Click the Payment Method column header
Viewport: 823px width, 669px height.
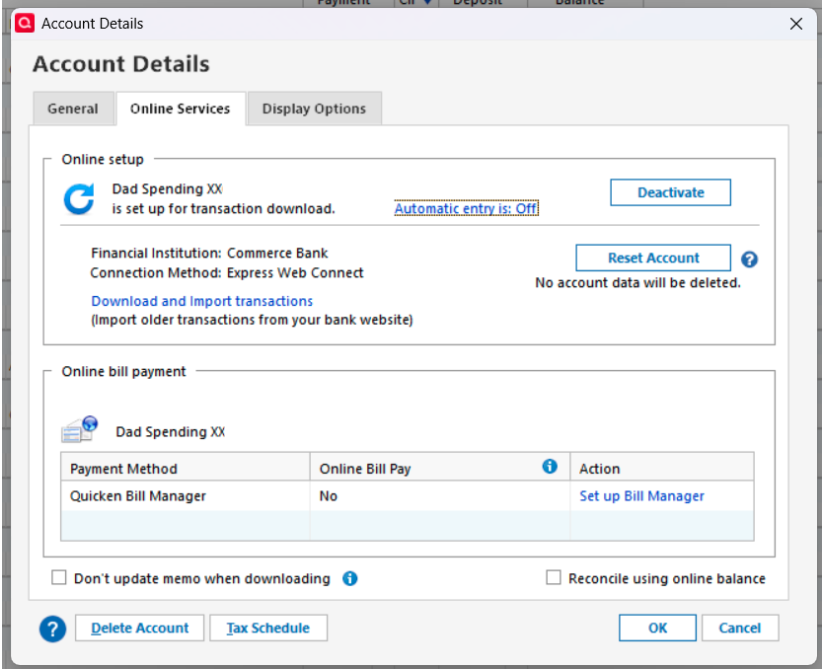tap(185, 467)
